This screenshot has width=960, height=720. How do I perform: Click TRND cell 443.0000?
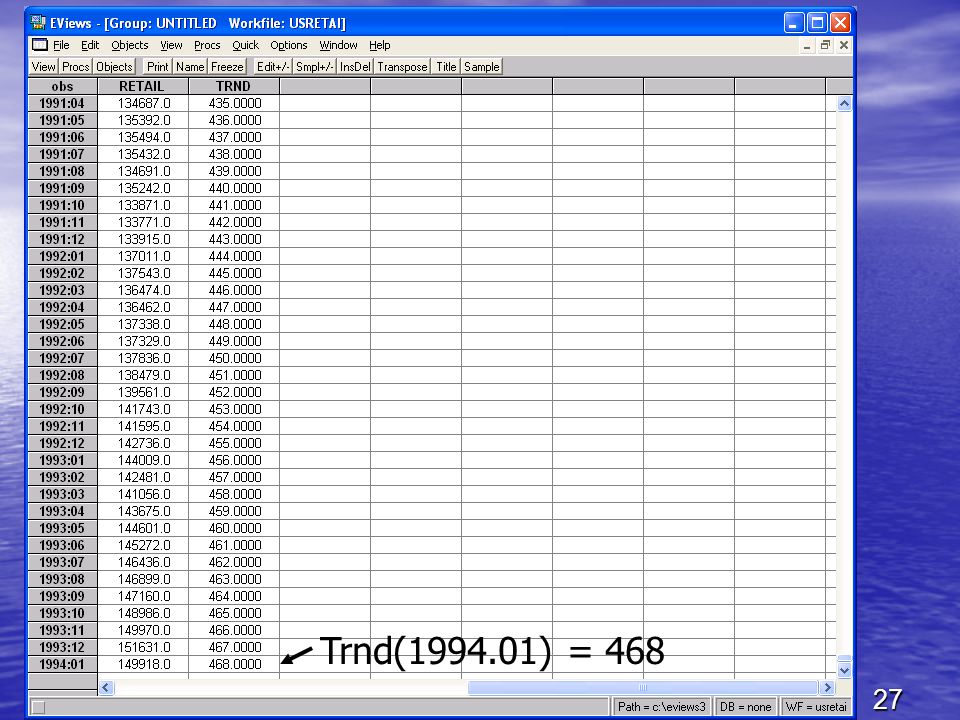tap(234, 239)
